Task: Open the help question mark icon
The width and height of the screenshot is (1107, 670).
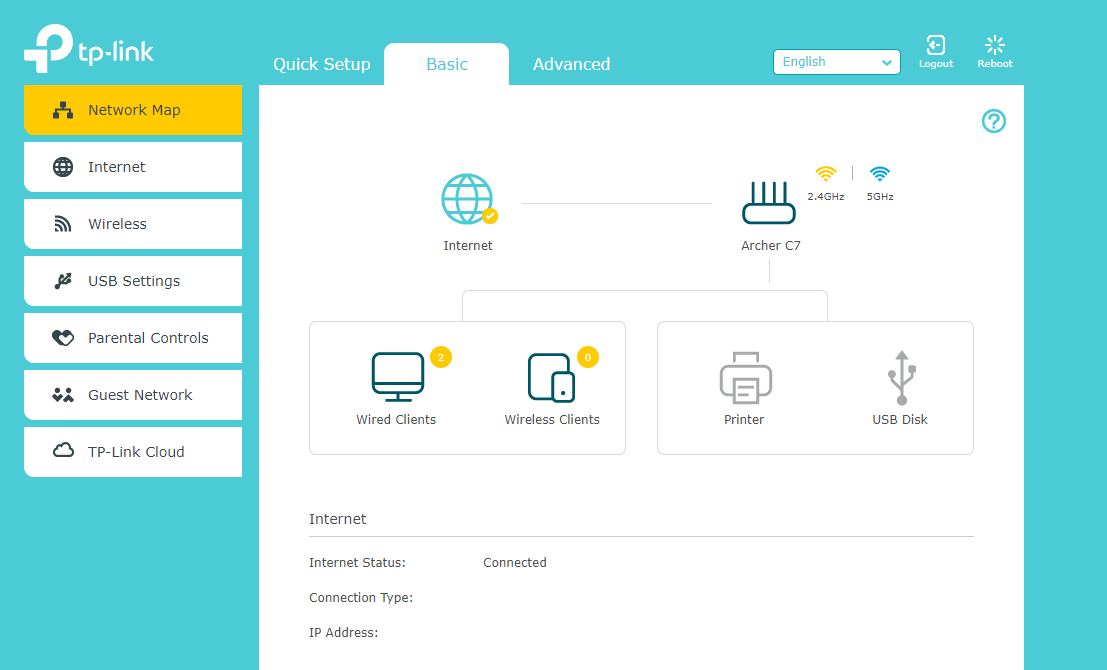Action: (993, 121)
